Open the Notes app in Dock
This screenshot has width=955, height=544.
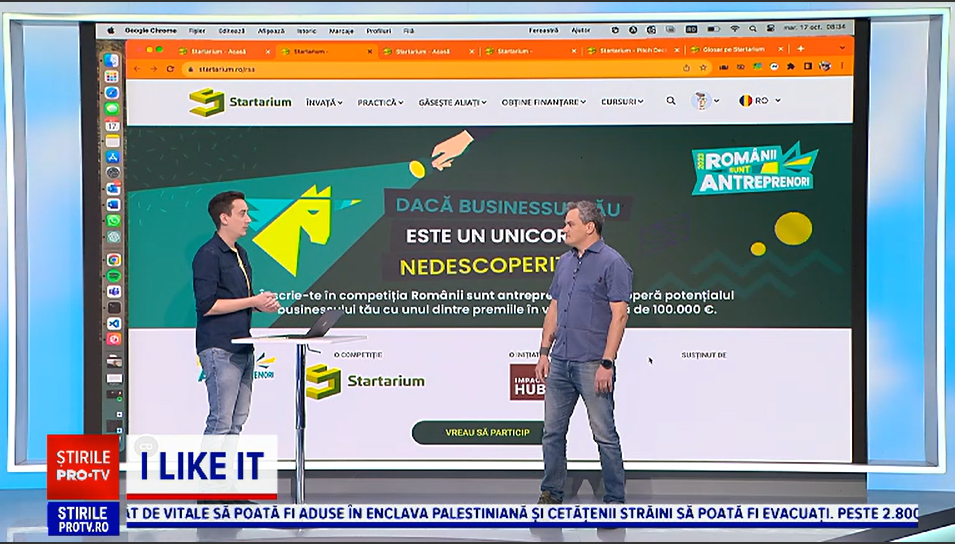click(x=112, y=141)
